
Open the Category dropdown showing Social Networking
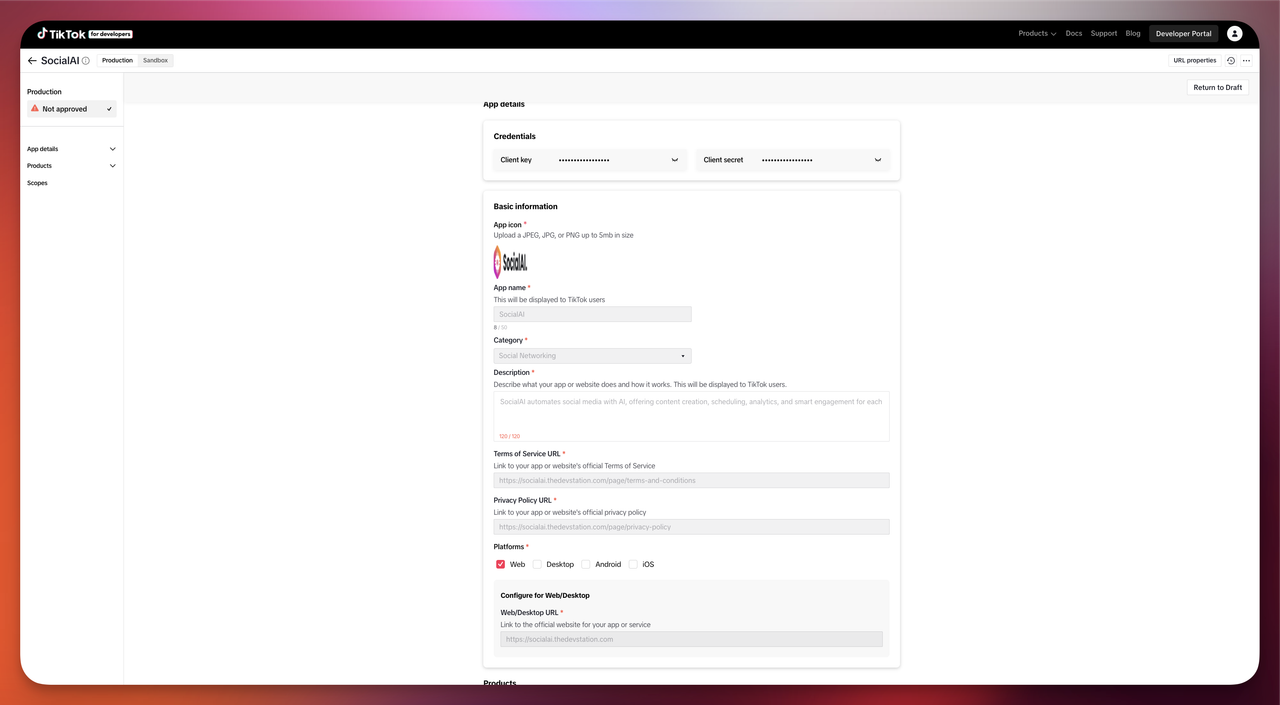pyautogui.click(x=592, y=356)
